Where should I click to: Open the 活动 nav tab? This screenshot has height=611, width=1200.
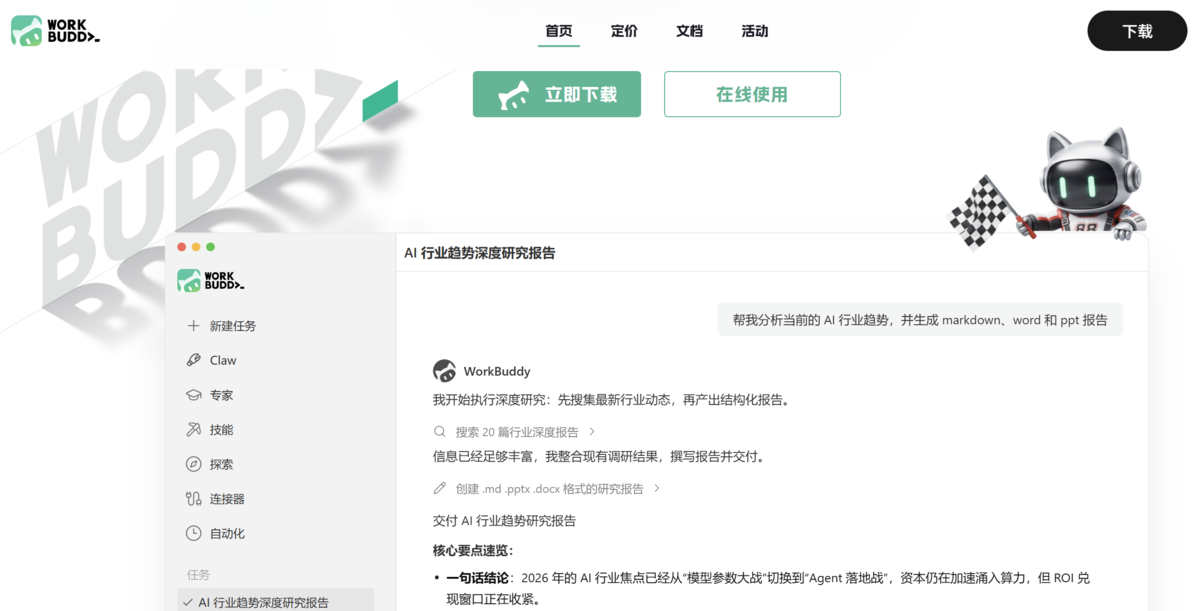pos(755,31)
